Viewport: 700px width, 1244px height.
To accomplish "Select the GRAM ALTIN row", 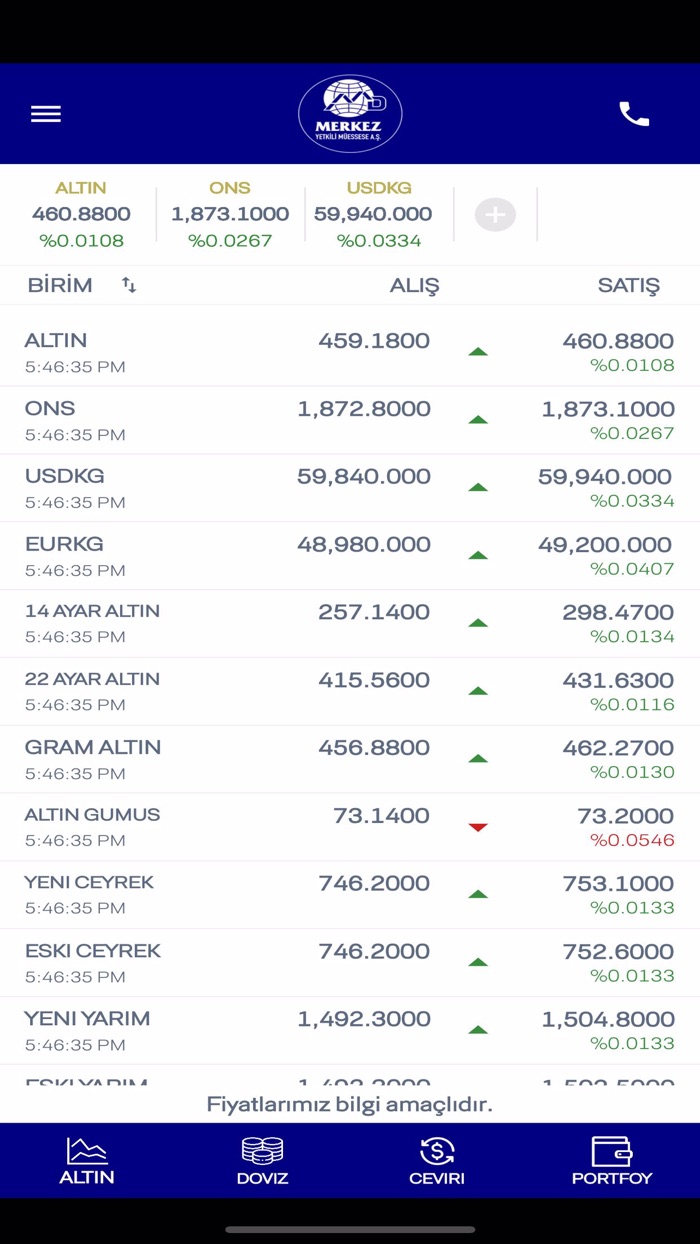I will [350, 759].
